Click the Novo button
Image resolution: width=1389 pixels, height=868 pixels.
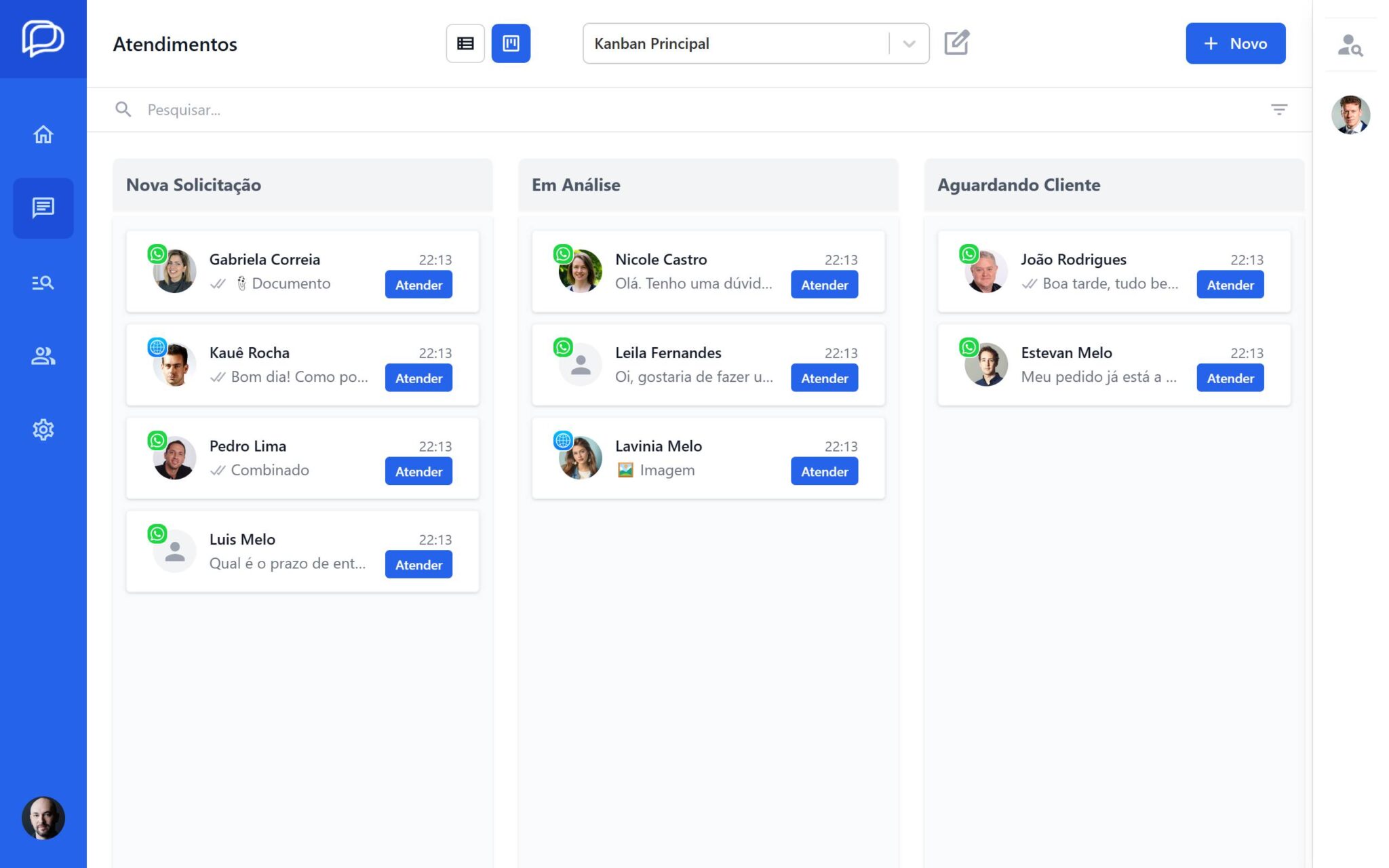[x=1235, y=43]
